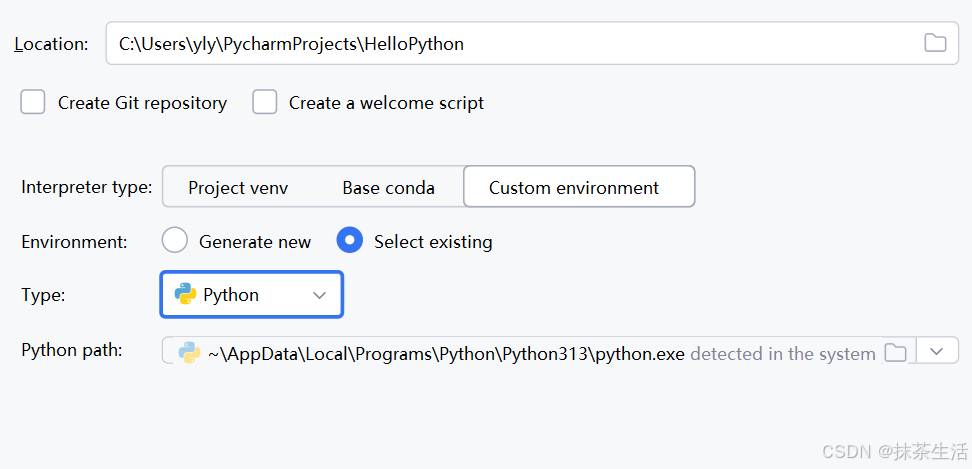Screen dimensions: 972x469
Task: Click the 'detected in the system' hint text
Action: coord(782,353)
